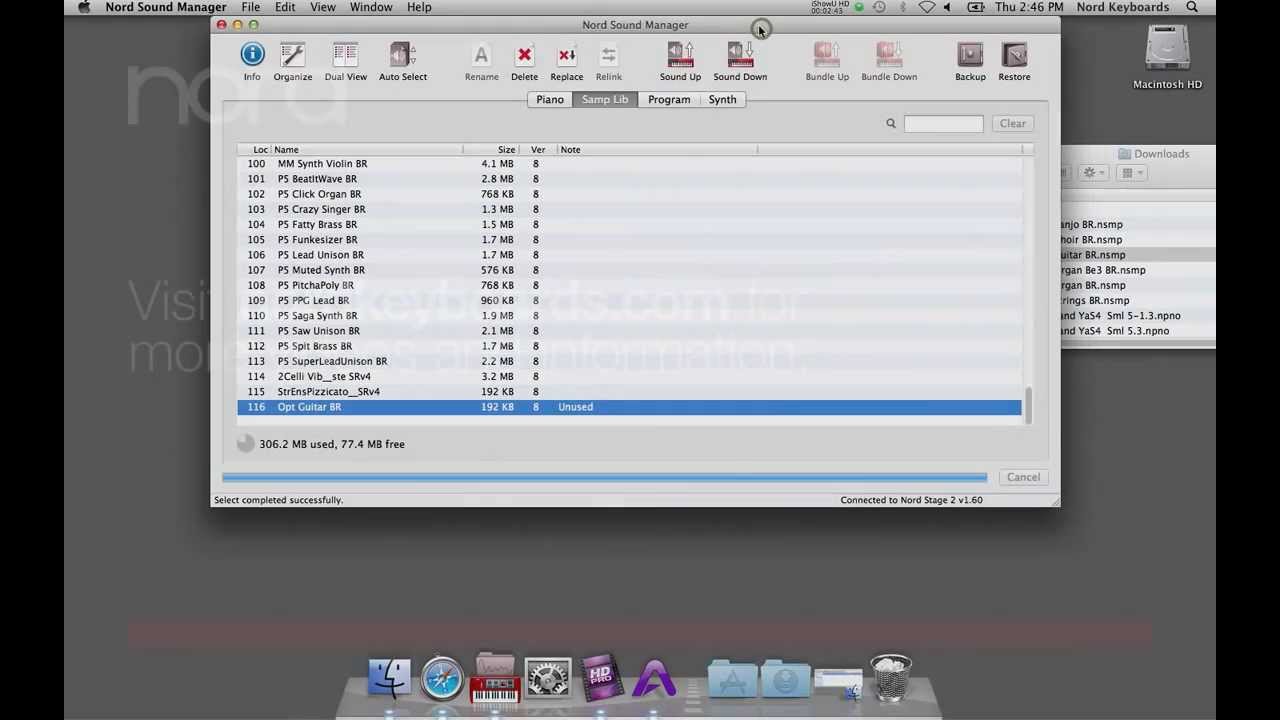
Task: Open Nord Sound Manager Dock icon
Action: pos(495,677)
